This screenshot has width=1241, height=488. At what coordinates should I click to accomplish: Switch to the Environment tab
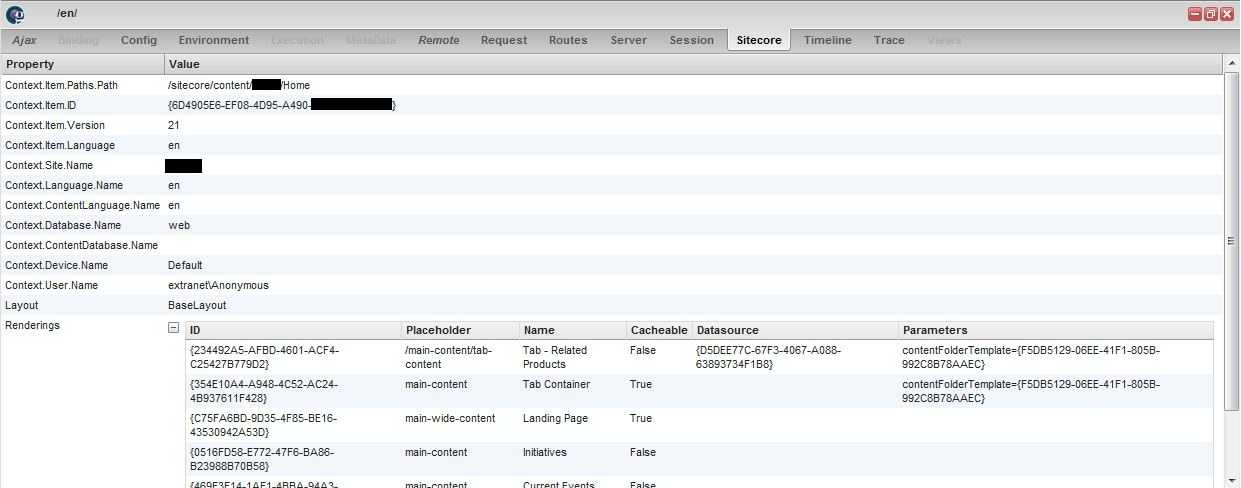click(214, 40)
